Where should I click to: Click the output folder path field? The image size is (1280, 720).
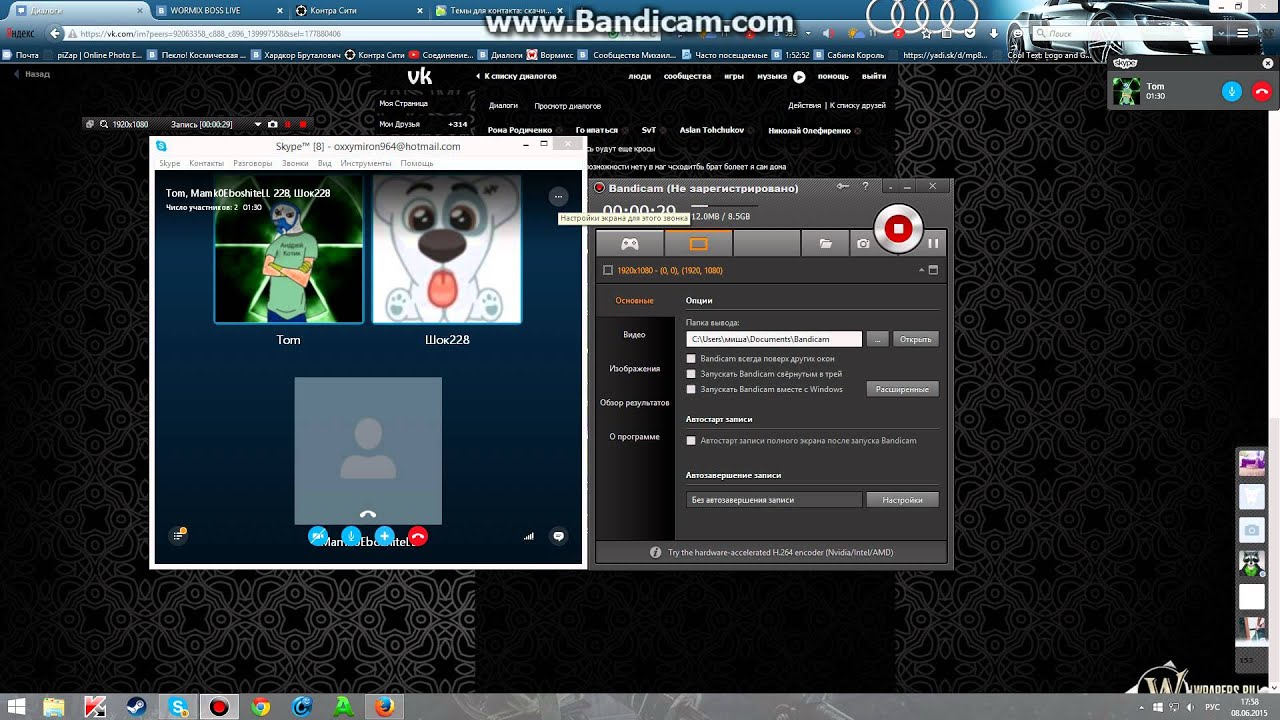[x=774, y=339]
